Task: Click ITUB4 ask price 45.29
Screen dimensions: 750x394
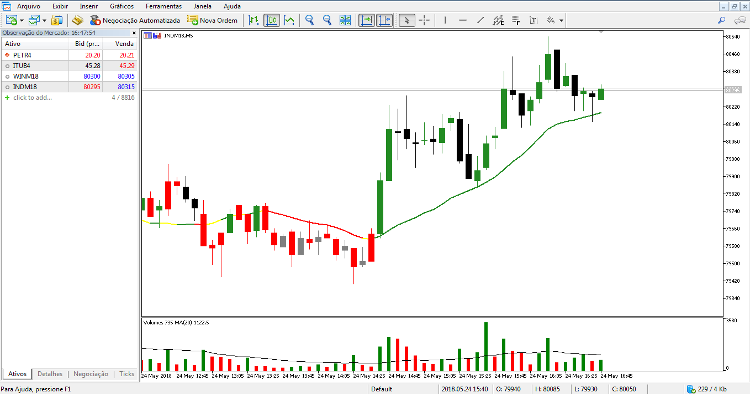Action: click(x=127, y=66)
